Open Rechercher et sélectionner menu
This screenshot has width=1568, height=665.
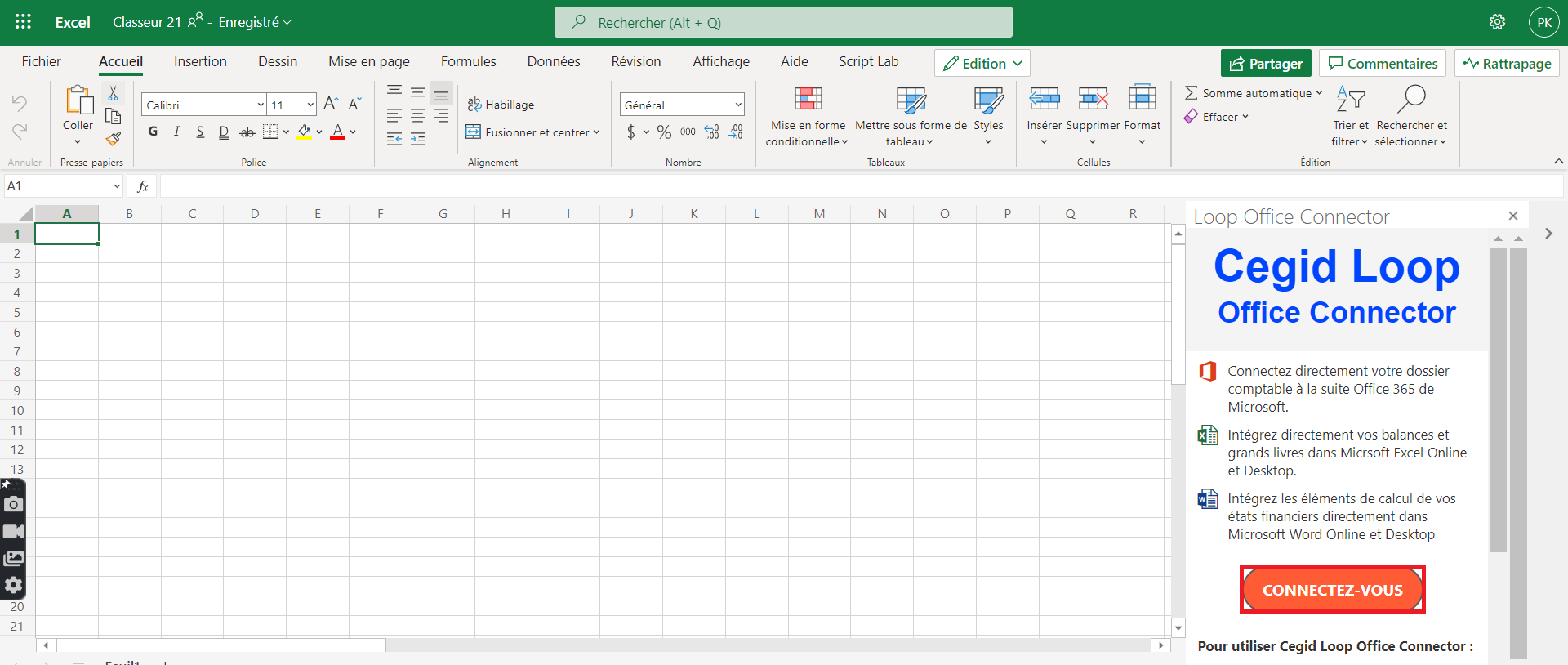pyautogui.click(x=1411, y=117)
